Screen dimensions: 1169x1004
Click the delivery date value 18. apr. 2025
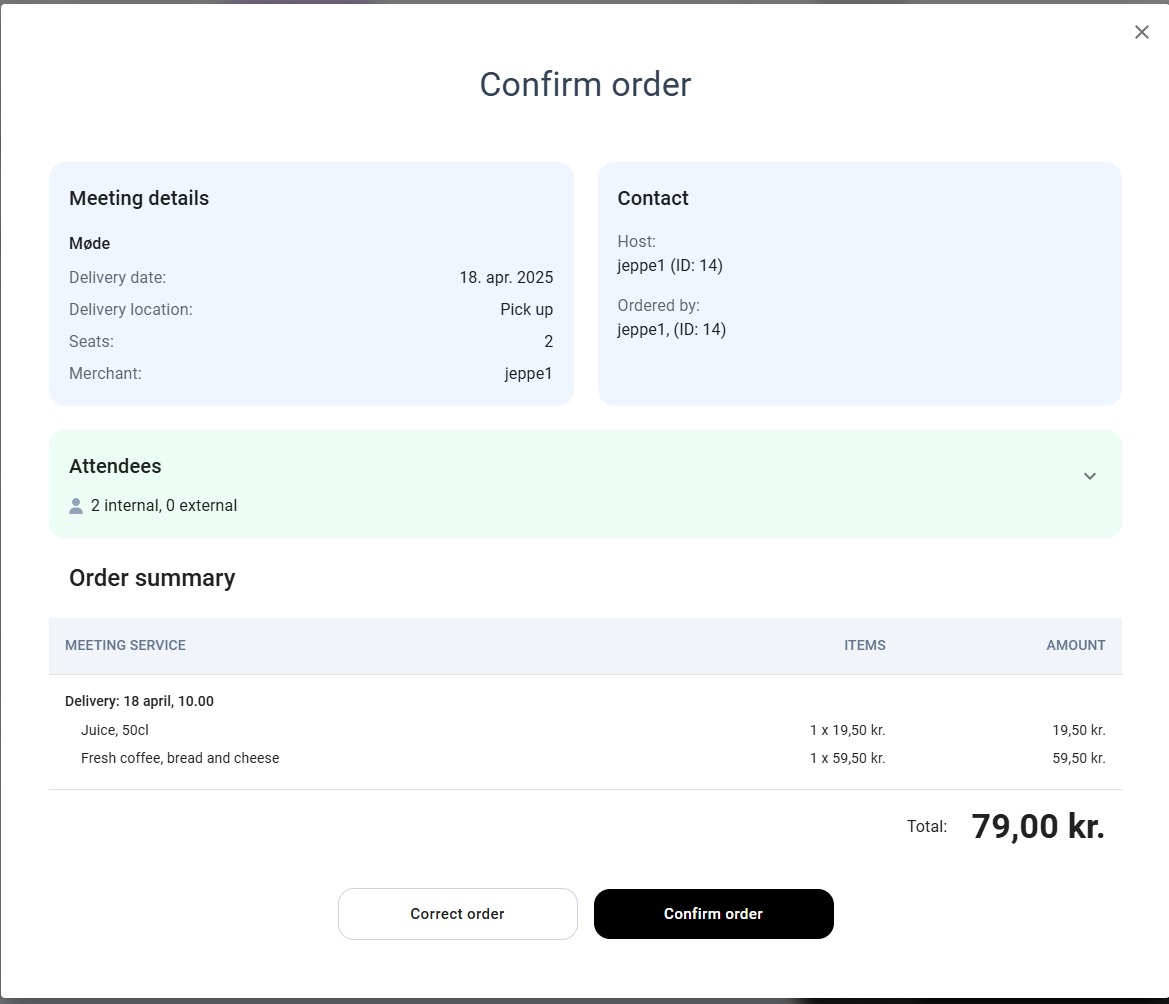tap(506, 277)
